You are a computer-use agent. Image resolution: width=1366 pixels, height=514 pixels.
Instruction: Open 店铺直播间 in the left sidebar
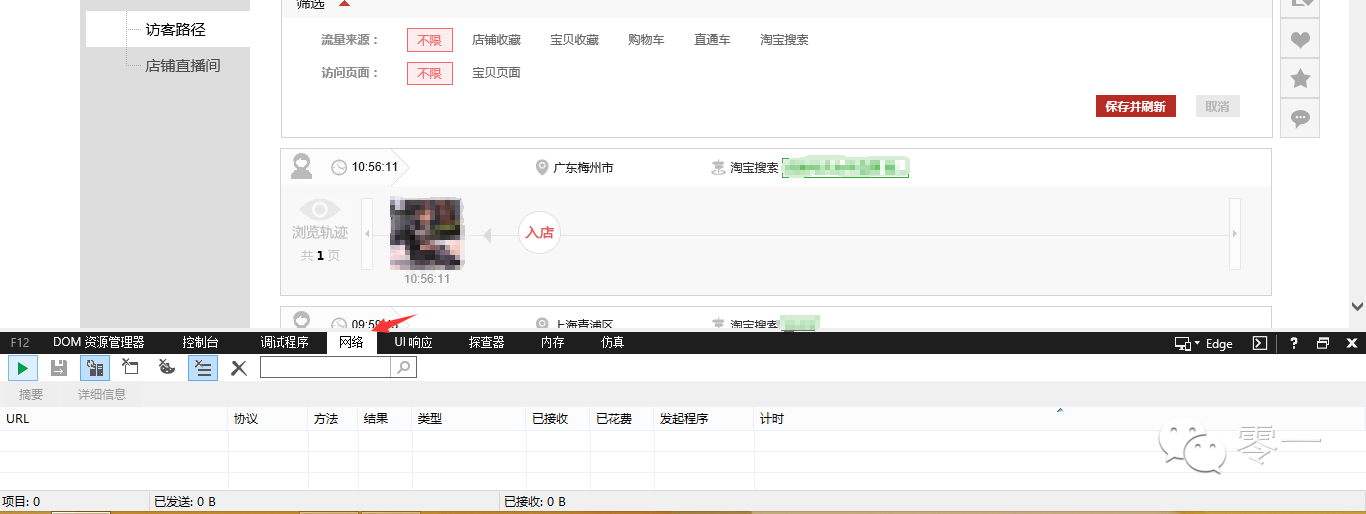(182, 65)
